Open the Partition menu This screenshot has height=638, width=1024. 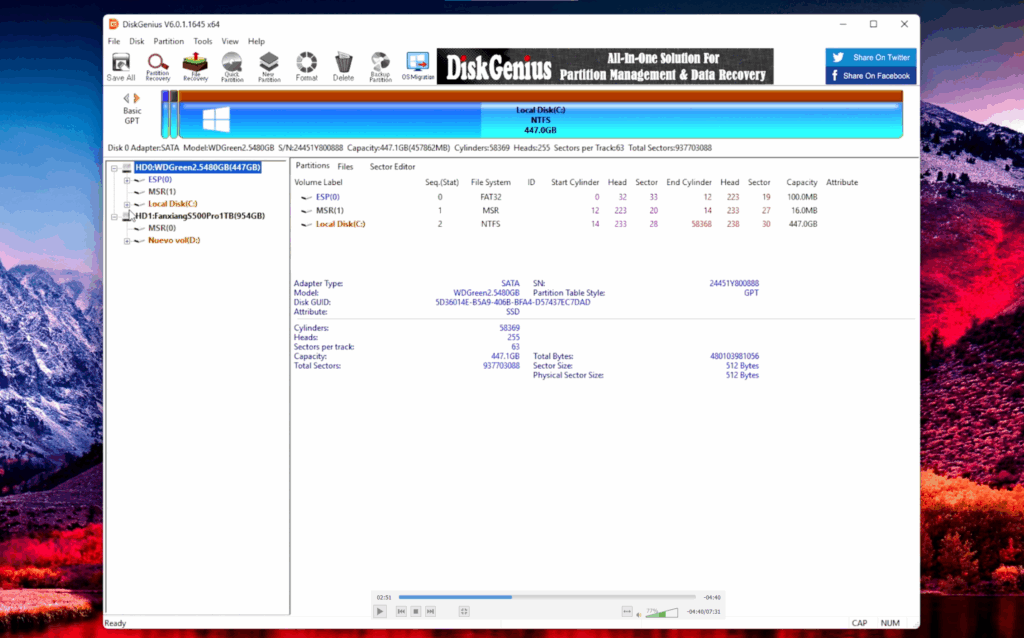click(x=168, y=41)
